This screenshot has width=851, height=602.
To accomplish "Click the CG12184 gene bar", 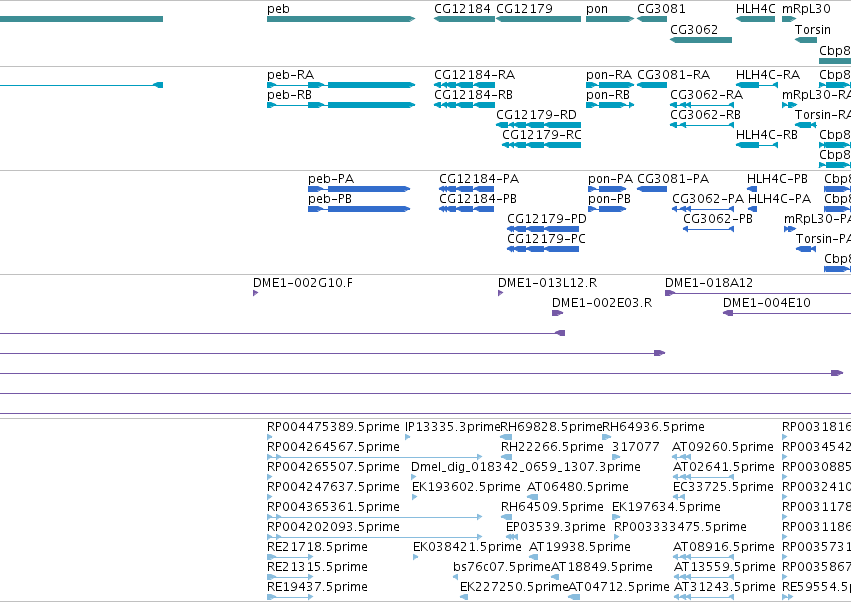I will (x=465, y=19).
